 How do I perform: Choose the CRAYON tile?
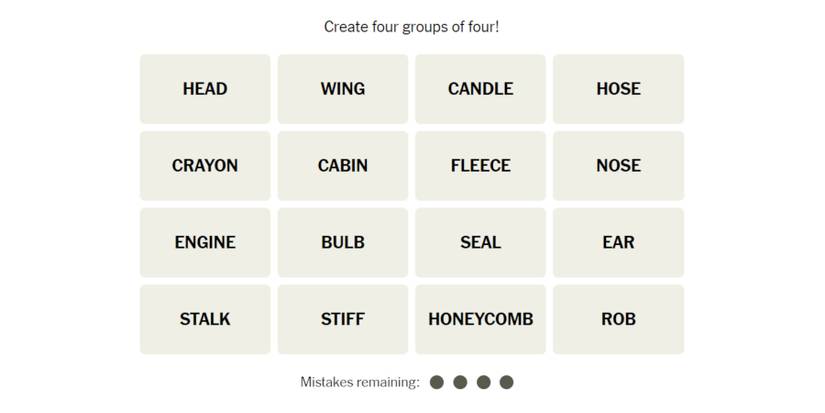205,166
